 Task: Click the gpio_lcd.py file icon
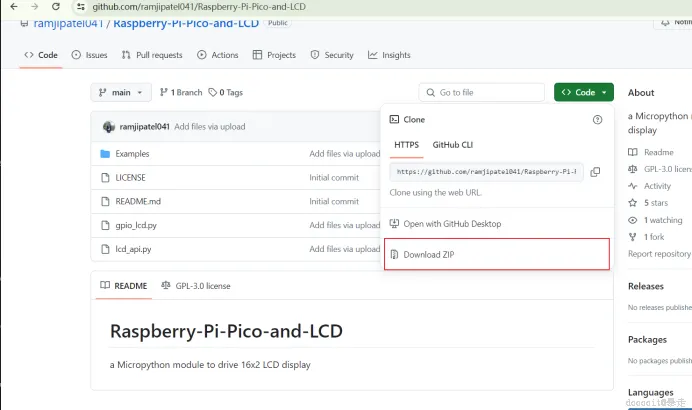[105, 225]
